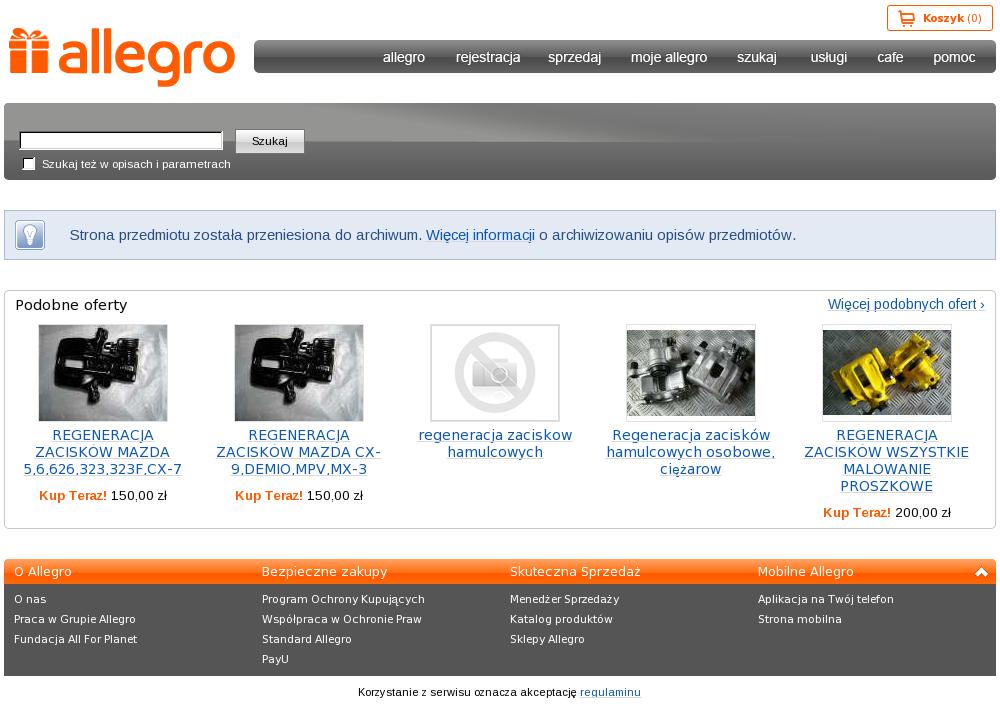Click Program Ochrony Kupujących link
1000x712 pixels.
343,599
